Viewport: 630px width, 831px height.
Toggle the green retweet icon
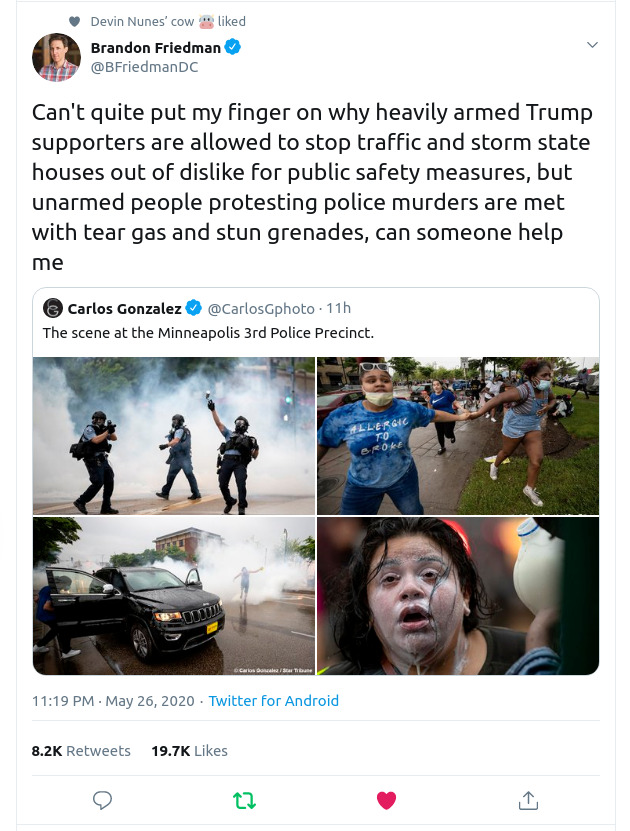point(244,800)
